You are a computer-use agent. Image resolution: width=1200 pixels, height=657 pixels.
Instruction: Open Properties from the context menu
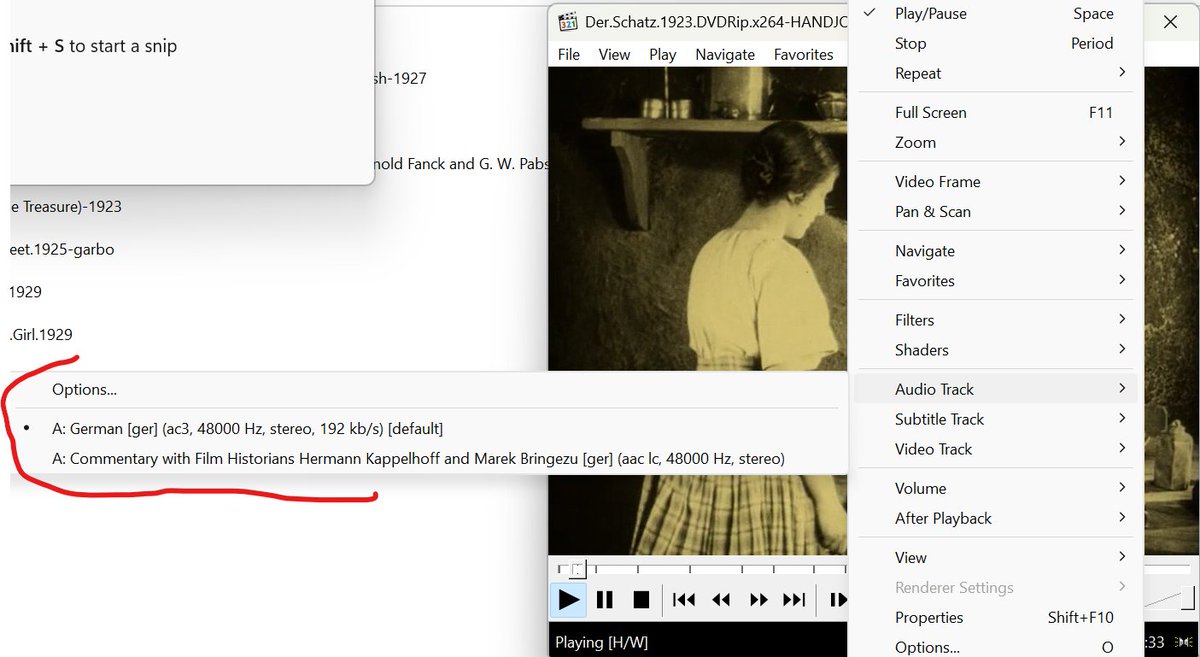995,617
